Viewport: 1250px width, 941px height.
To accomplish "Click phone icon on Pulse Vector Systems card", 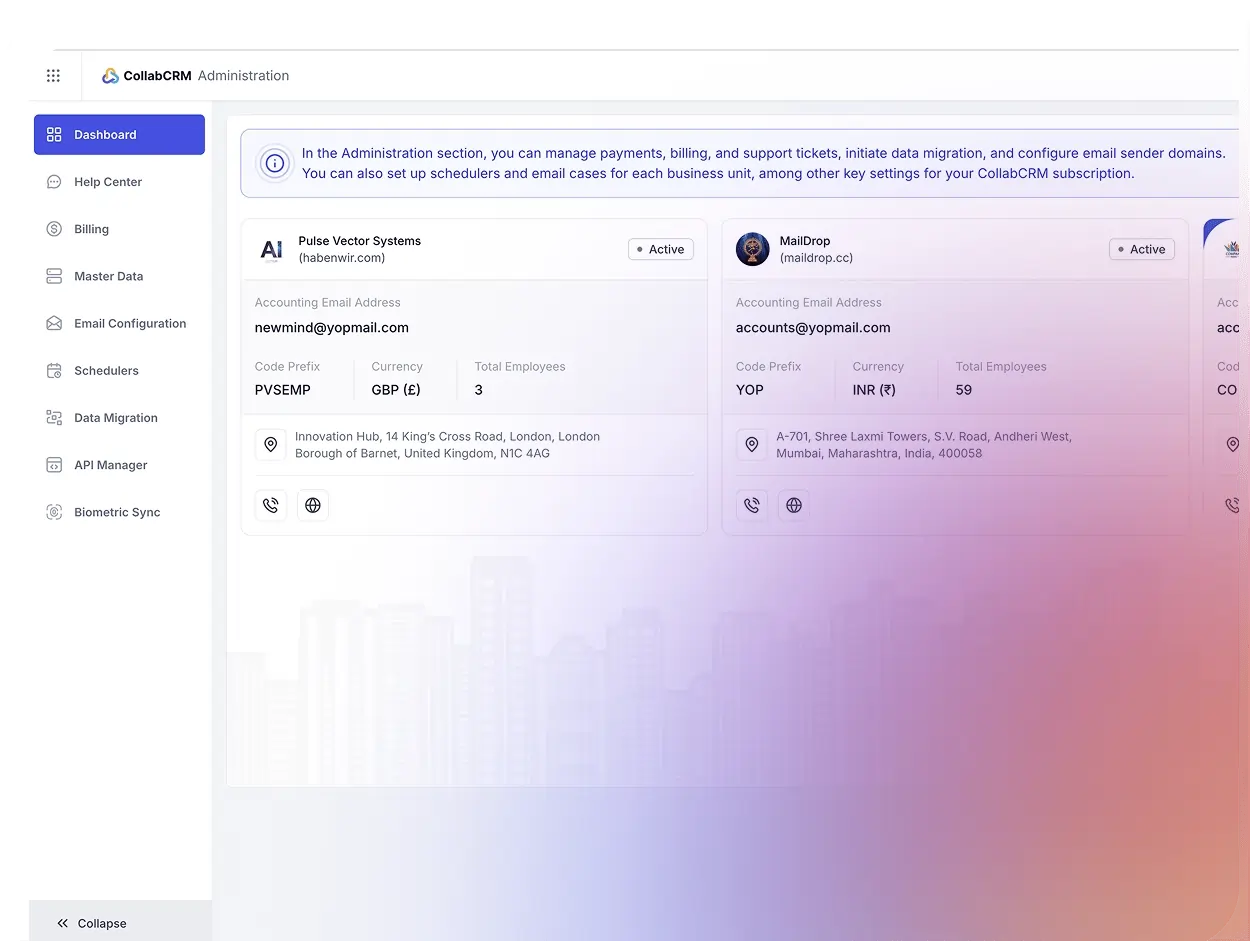I will tap(271, 505).
